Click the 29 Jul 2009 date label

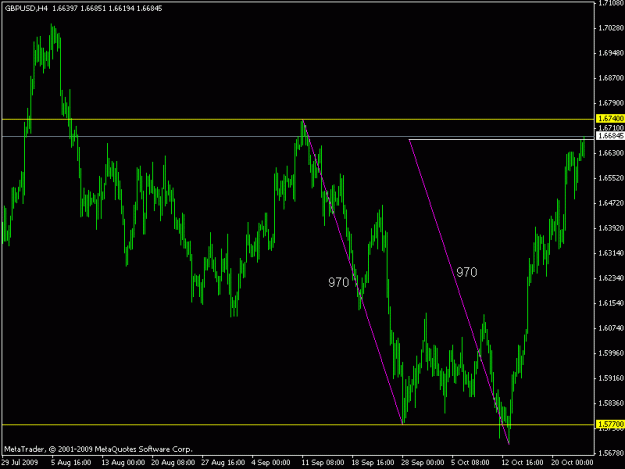click(20, 463)
